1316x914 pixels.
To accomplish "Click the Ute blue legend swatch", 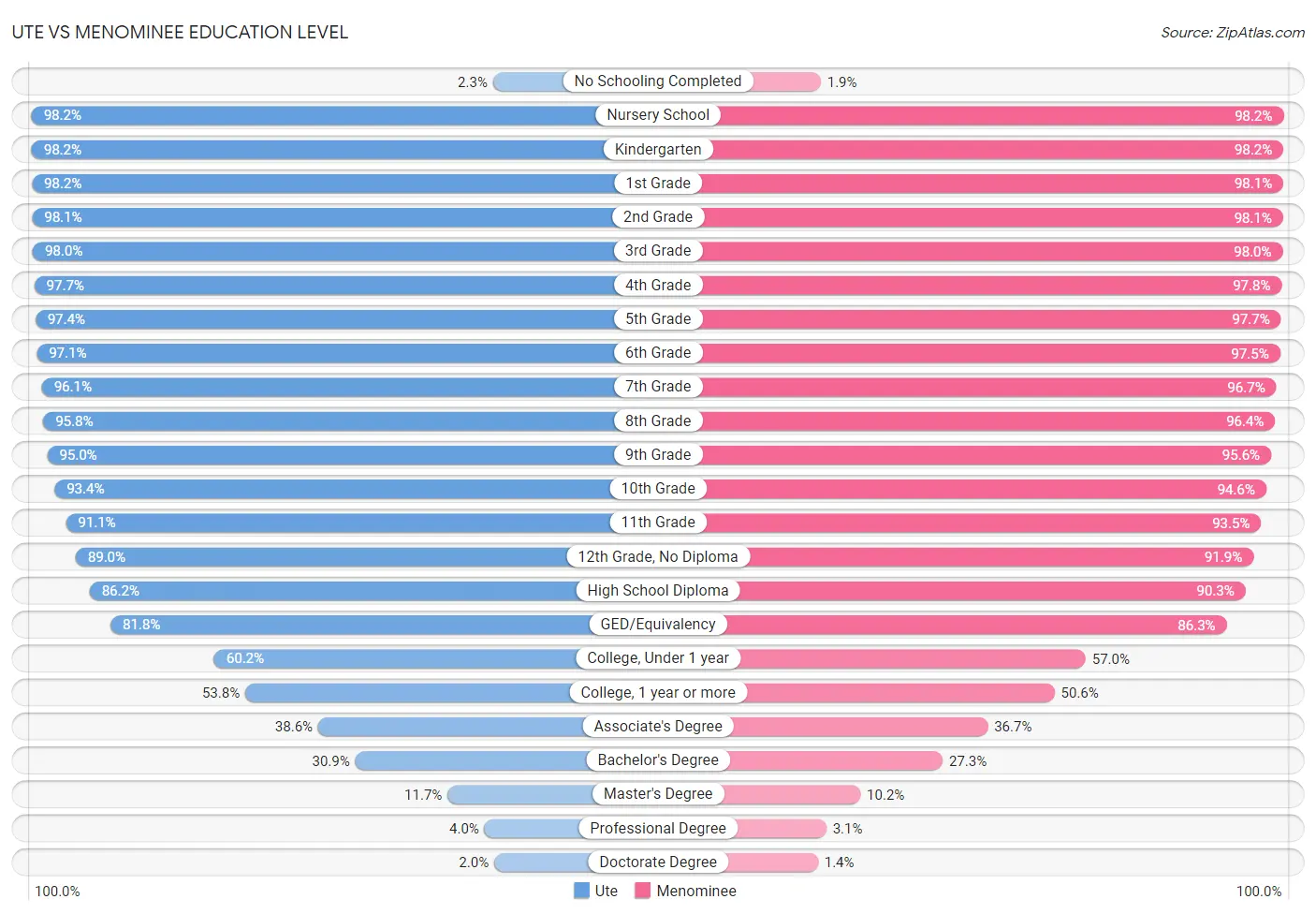I will click(x=581, y=891).
